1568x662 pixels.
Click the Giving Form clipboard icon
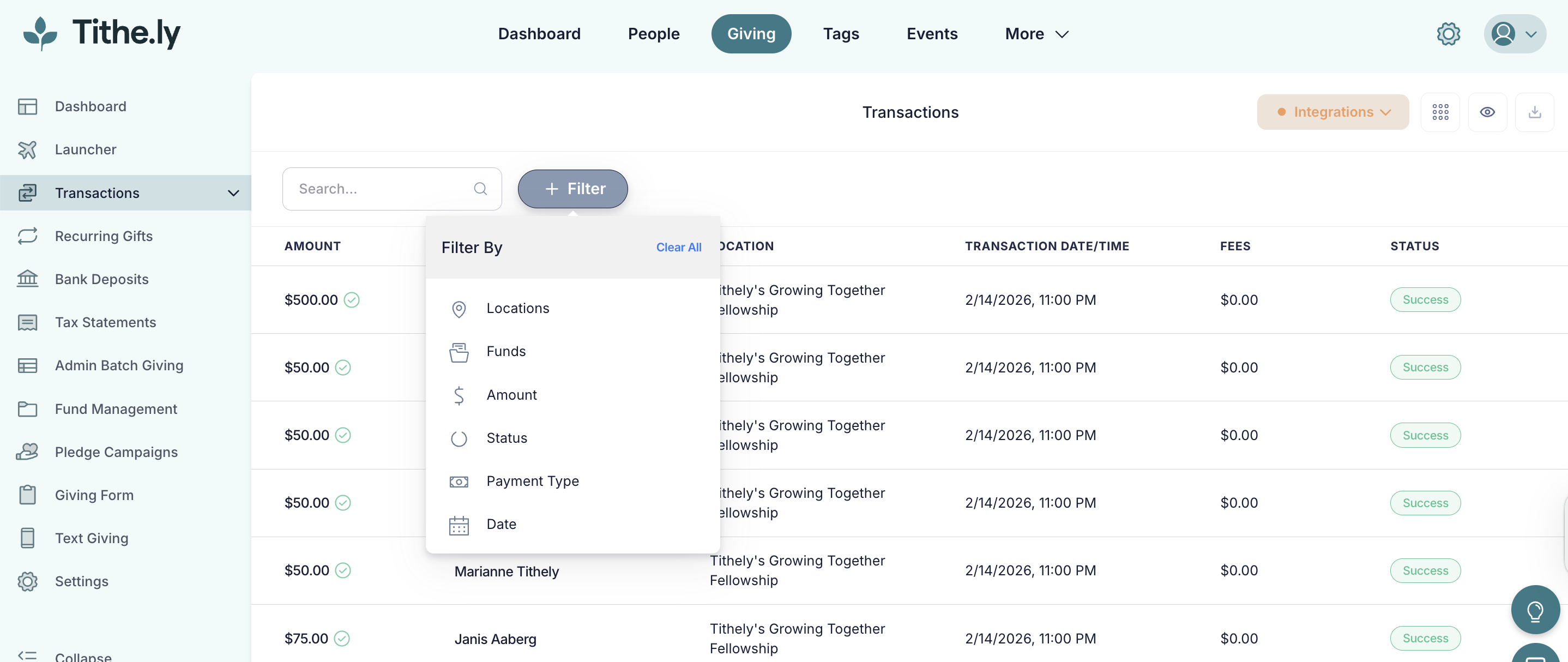click(27, 495)
